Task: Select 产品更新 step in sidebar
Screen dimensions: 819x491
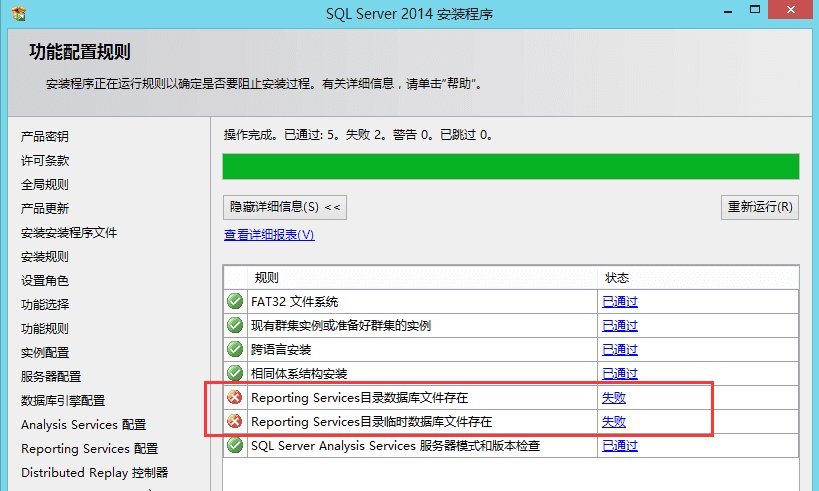Action: tap(45, 208)
